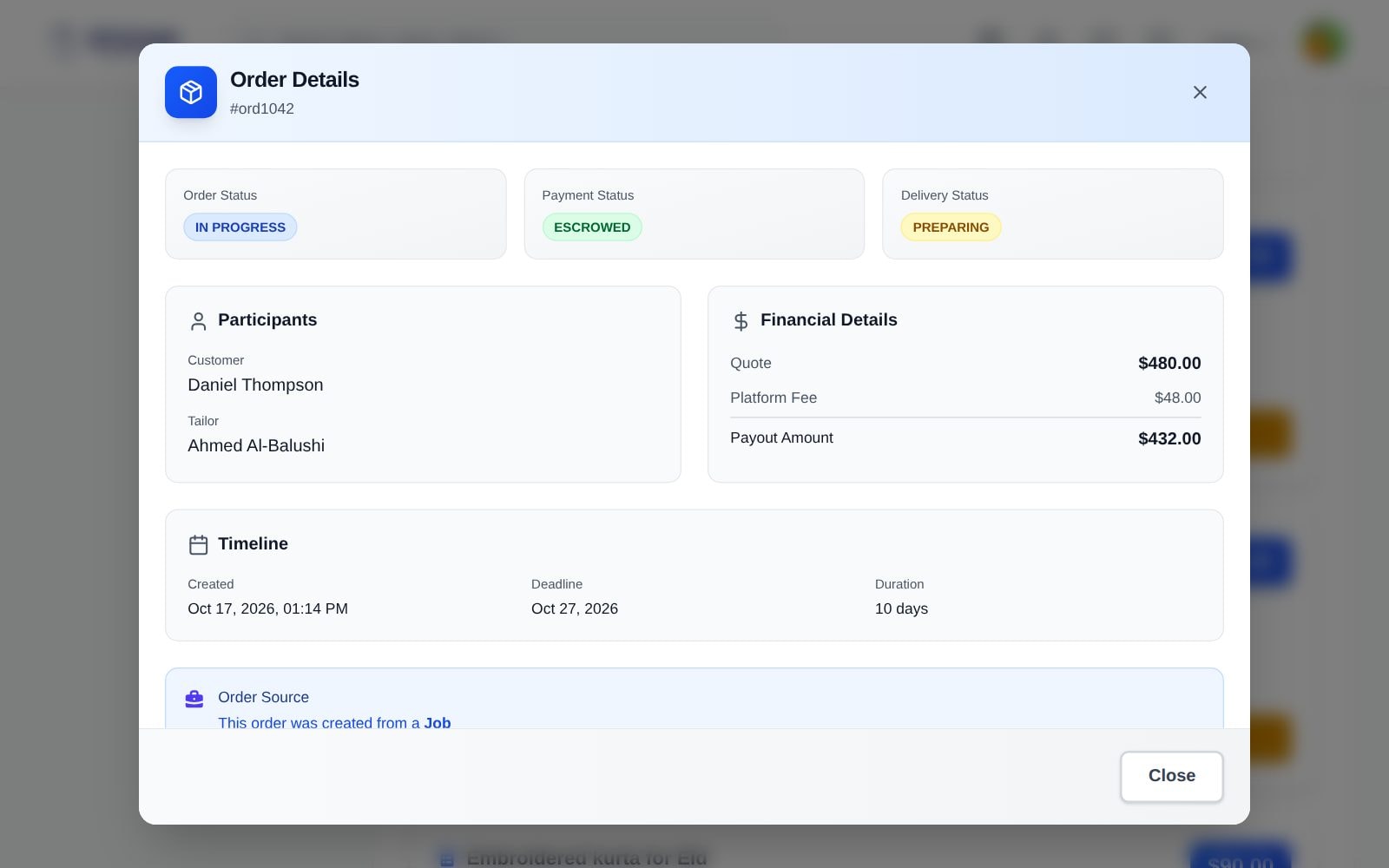Click the Order Source briefcase icon

(x=194, y=698)
